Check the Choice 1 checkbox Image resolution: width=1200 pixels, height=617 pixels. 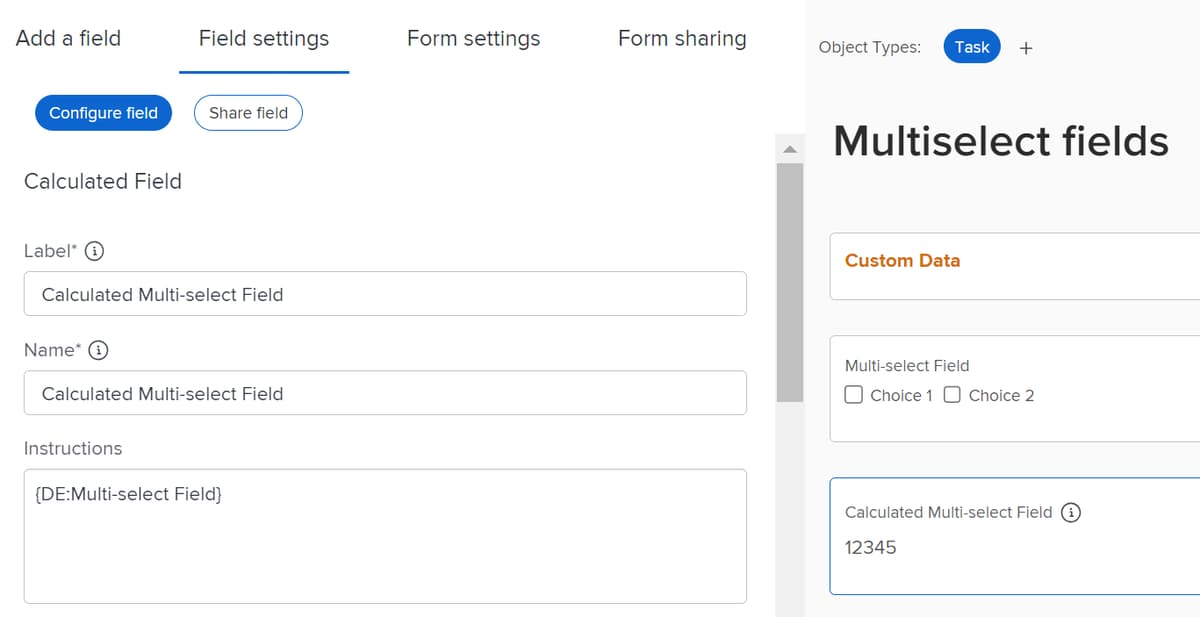coord(853,395)
